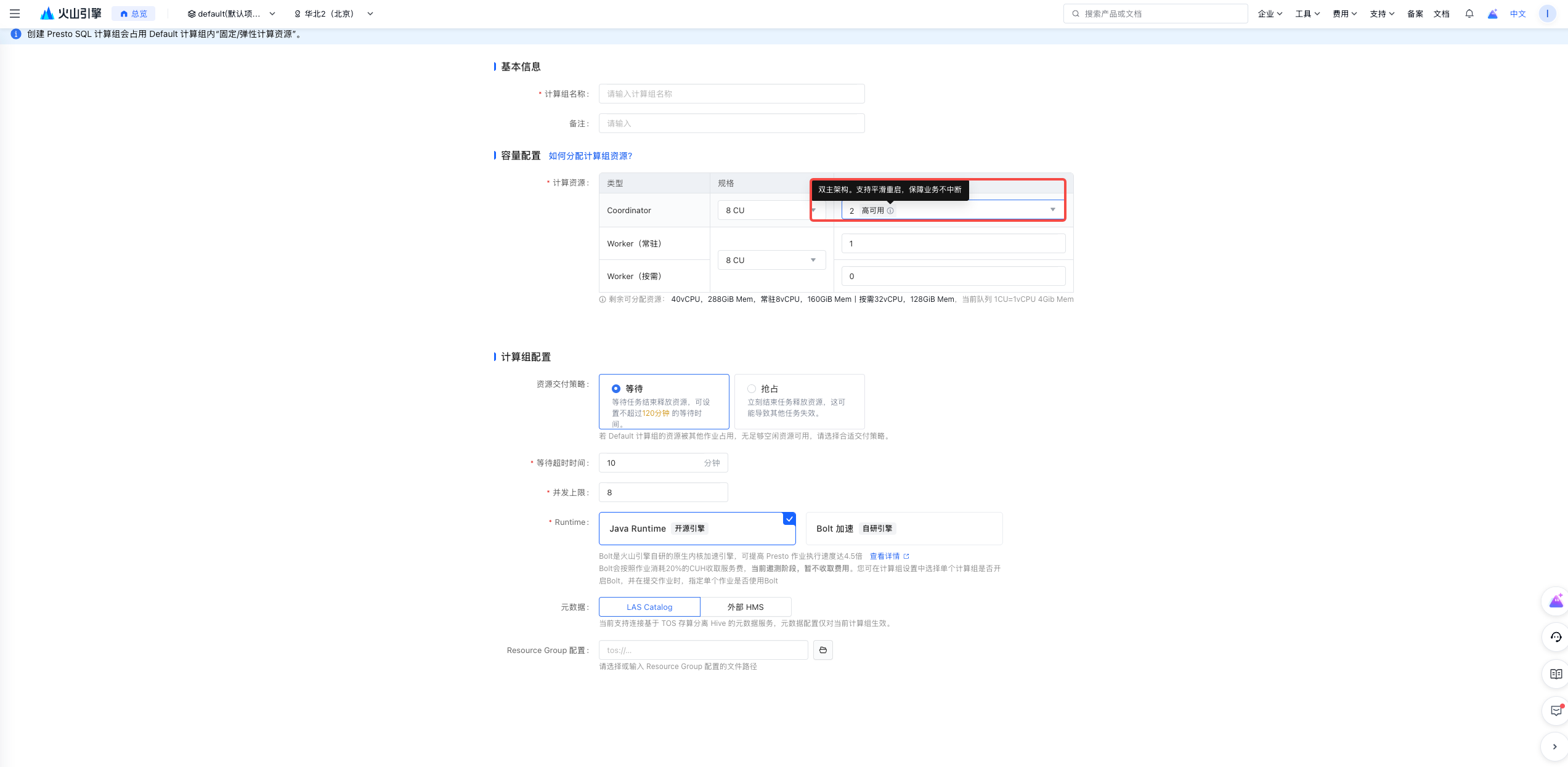1568x767 pixels.
Task: Expand the 华北2（北京）region selector
Action: pos(334,14)
